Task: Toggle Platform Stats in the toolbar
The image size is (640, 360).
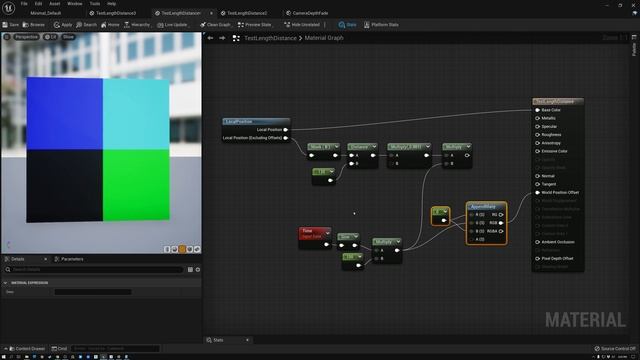Action: (381, 25)
